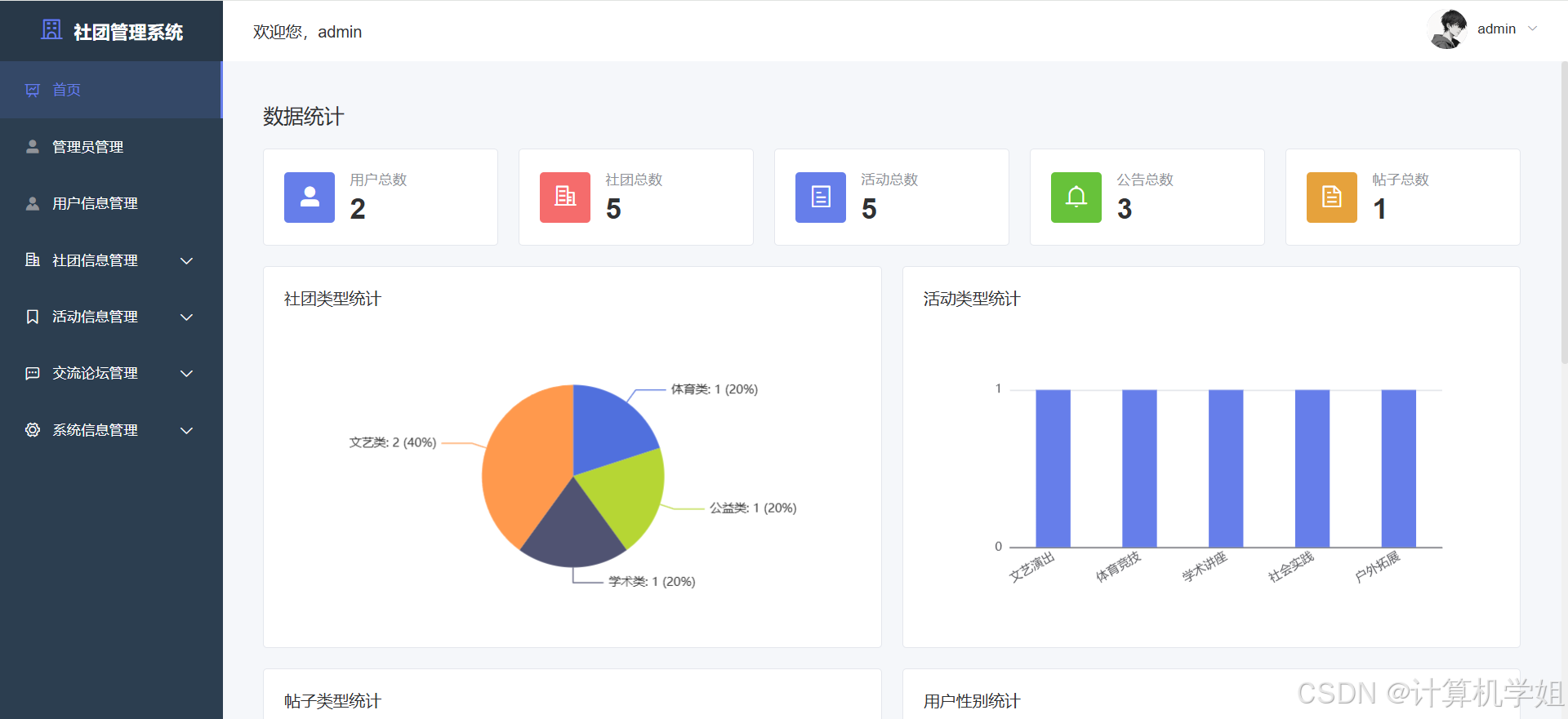Open 交流论坛管理 menu item

coord(111,373)
